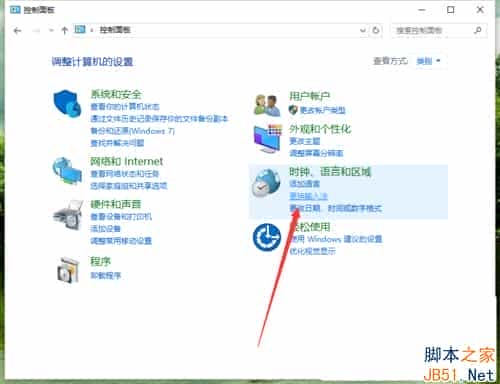Viewport: 500px width, 384px height.
Task: Open the 外观和个性化 heading
Action: click(320, 129)
